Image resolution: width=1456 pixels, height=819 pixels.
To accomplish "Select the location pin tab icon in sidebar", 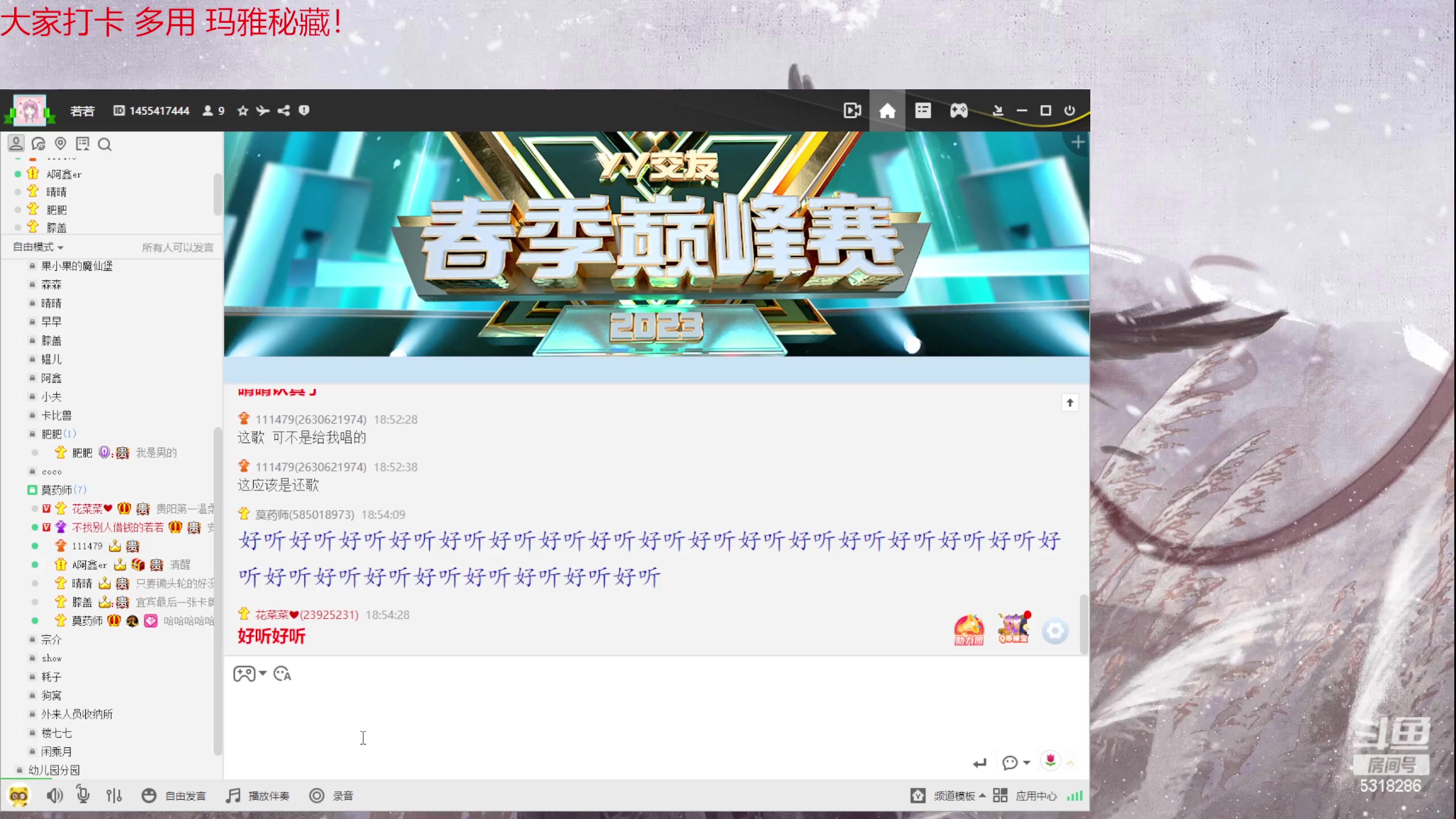I will click(60, 143).
